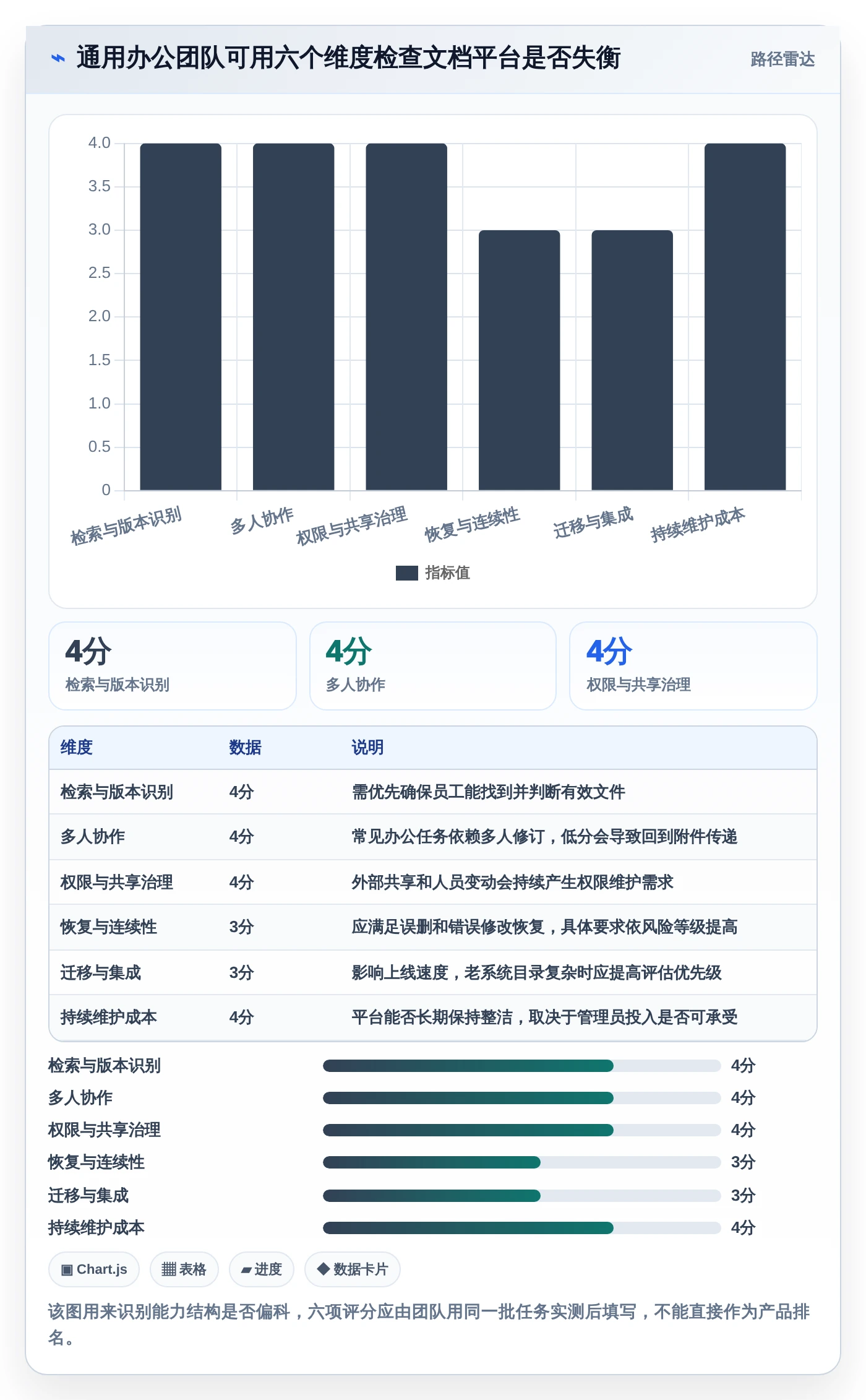Click the description starting 平台能否长期保持整洁
This screenshot has height=1400, width=866.
[544, 1018]
